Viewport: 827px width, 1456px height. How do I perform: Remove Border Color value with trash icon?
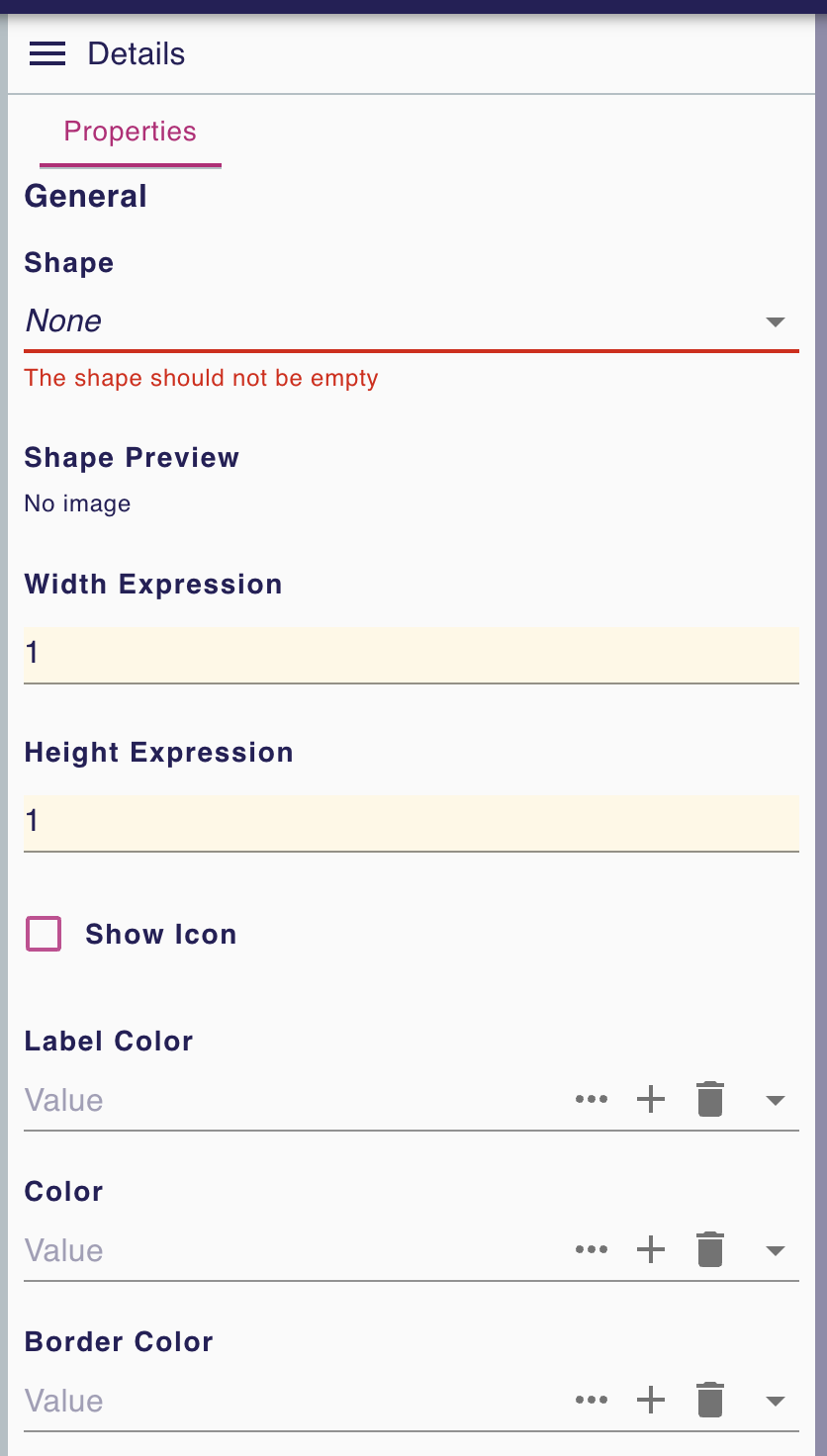[x=709, y=1400]
